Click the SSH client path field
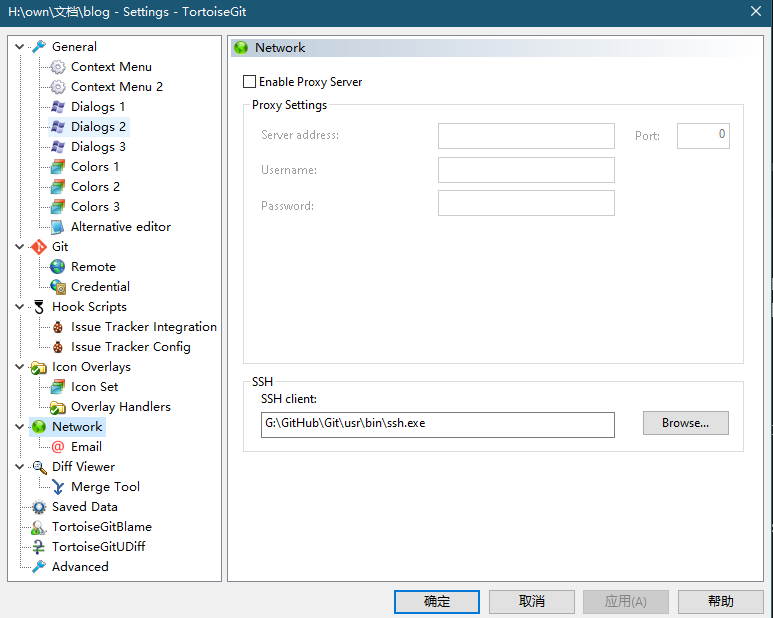This screenshot has height=618, width=773. coord(438,425)
